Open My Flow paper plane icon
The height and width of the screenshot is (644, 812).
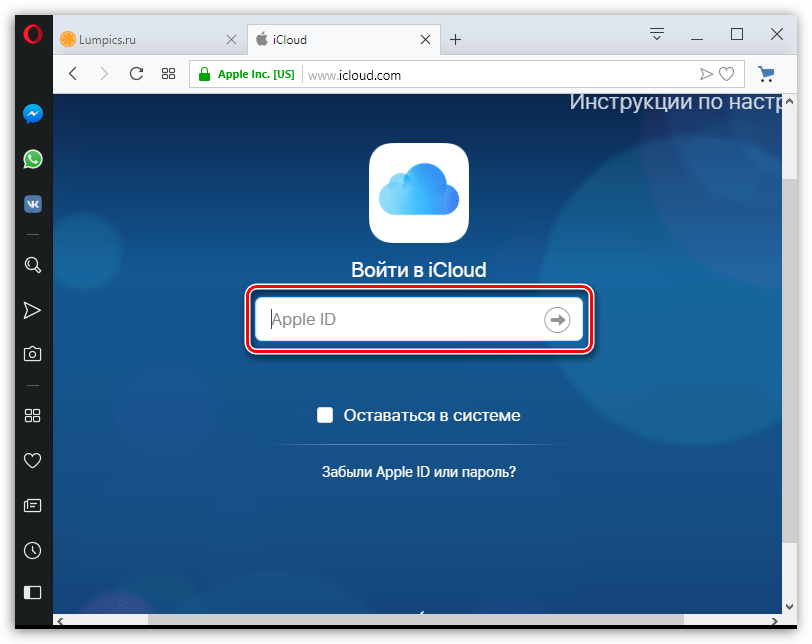[32, 310]
